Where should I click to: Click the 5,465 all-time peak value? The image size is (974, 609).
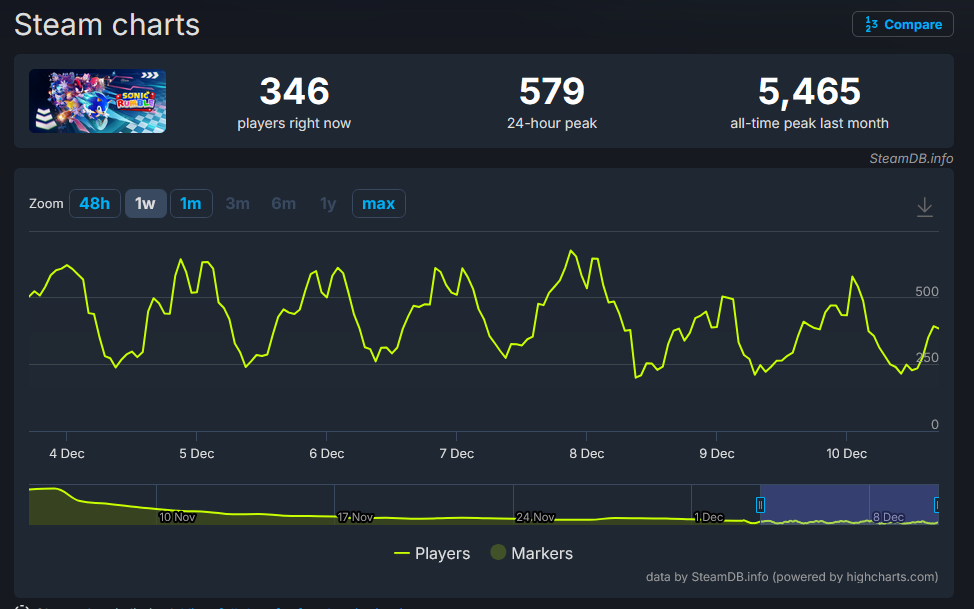click(x=809, y=91)
